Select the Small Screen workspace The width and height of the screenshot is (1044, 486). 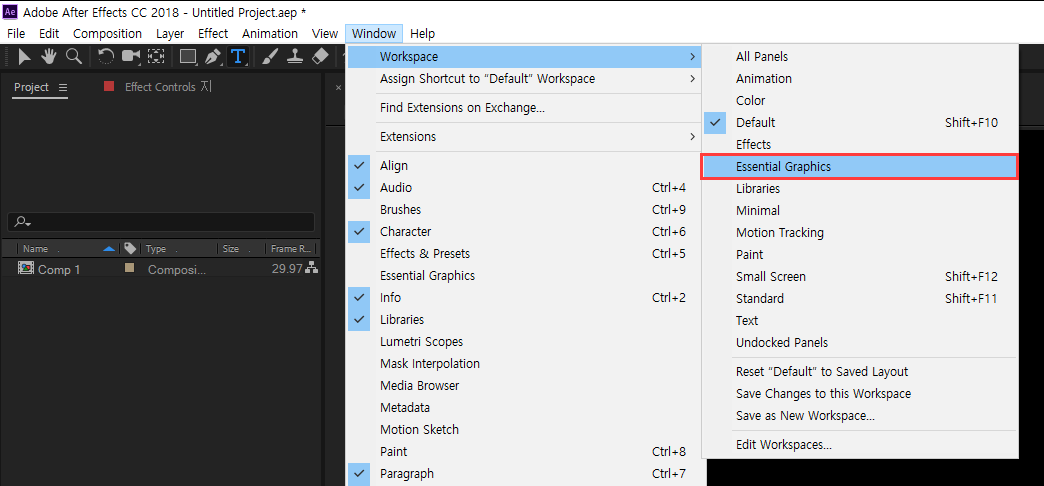pyautogui.click(x=860, y=276)
